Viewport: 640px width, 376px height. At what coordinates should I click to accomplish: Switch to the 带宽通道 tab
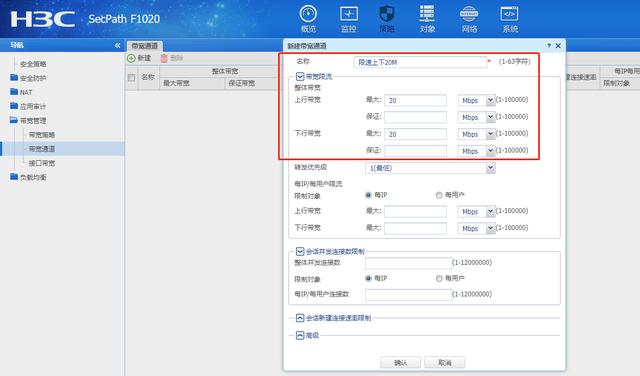144,46
